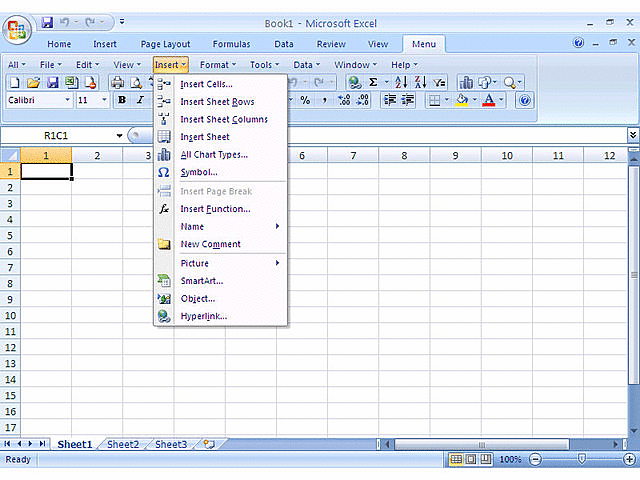Image resolution: width=640 pixels, height=480 pixels.
Task: Open the Font size 11 dropdown
Action: 104,100
